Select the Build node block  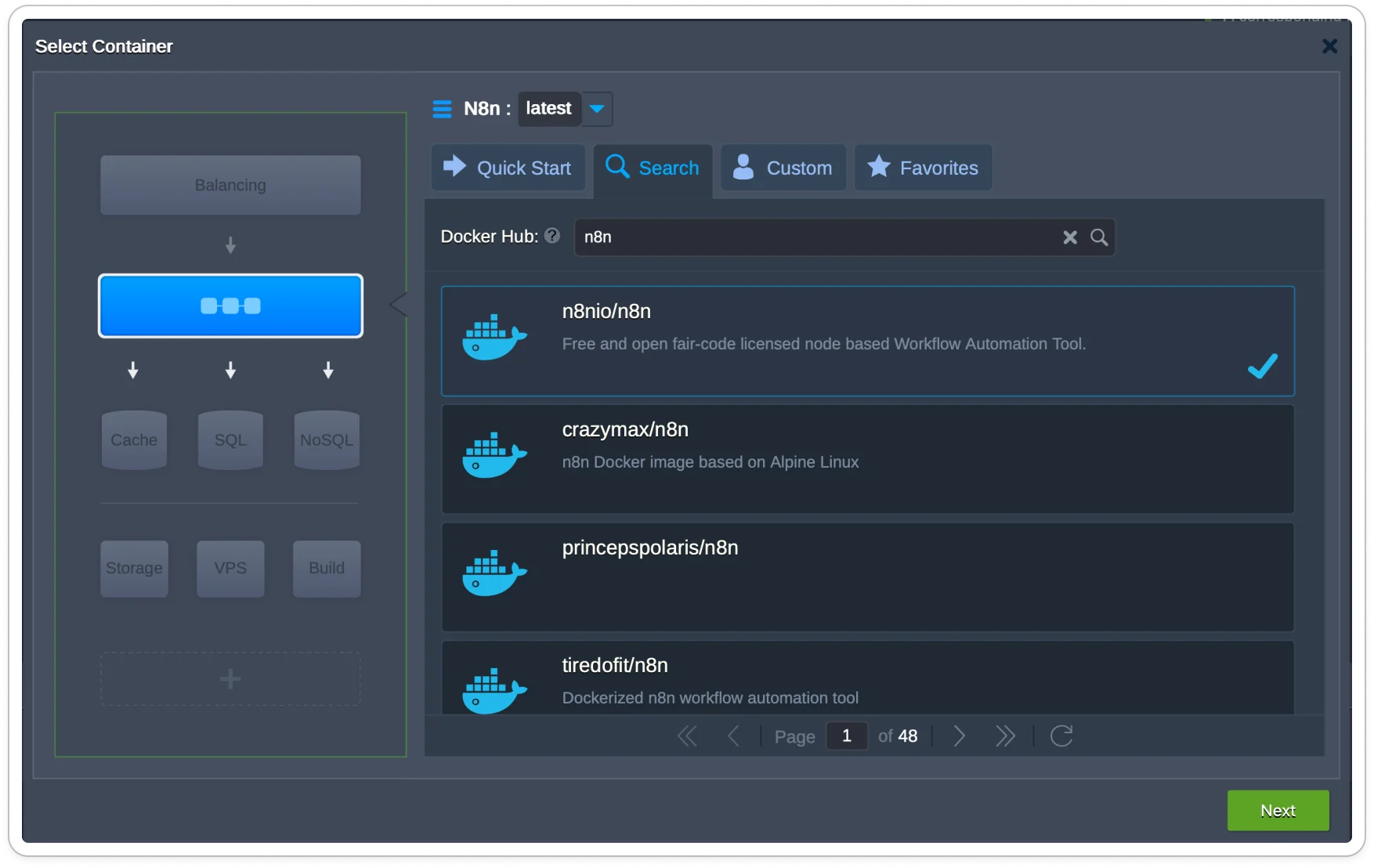coord(327,568)
